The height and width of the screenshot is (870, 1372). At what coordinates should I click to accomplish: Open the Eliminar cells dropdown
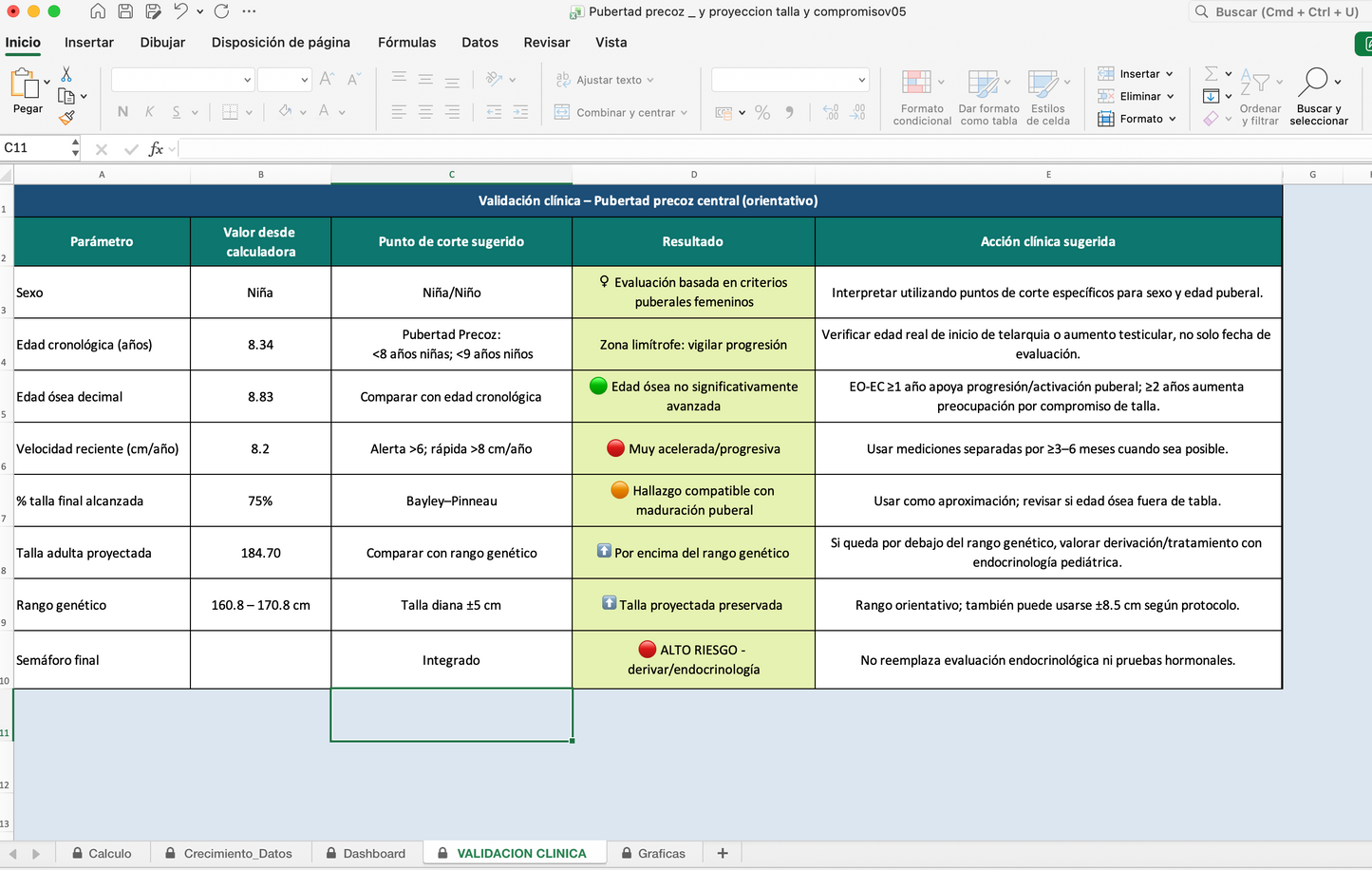point(1136,96)
